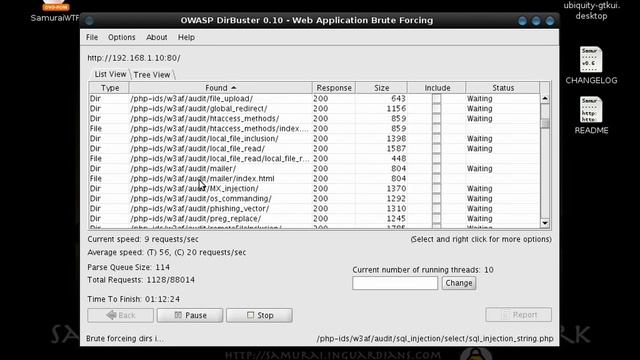
Task: Toggle Include checkbox for file_upload row
Action: coord(437,99)
